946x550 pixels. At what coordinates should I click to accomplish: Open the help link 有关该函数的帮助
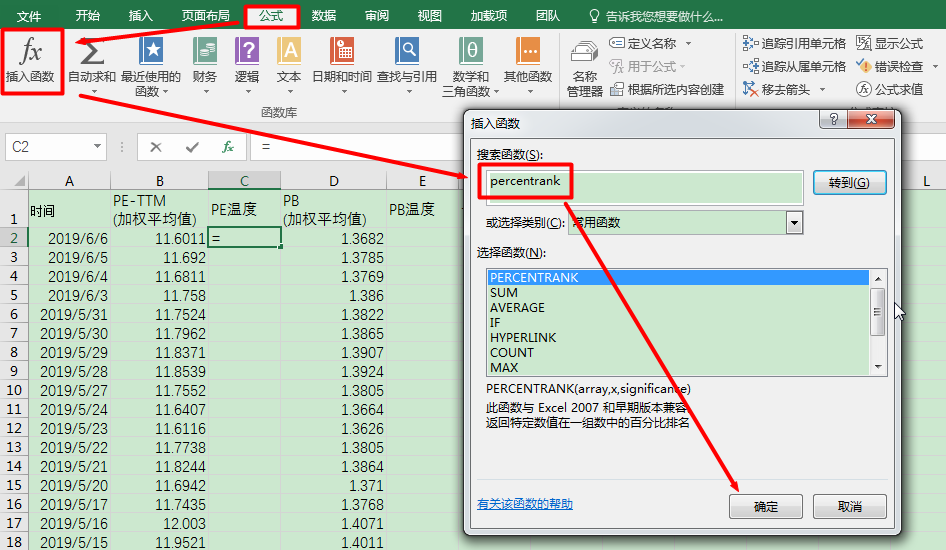525,504
